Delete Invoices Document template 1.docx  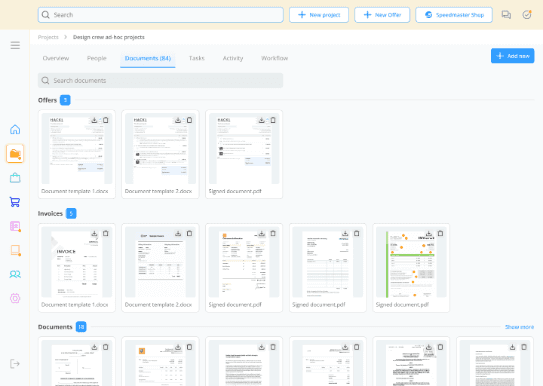pos(106,233)
